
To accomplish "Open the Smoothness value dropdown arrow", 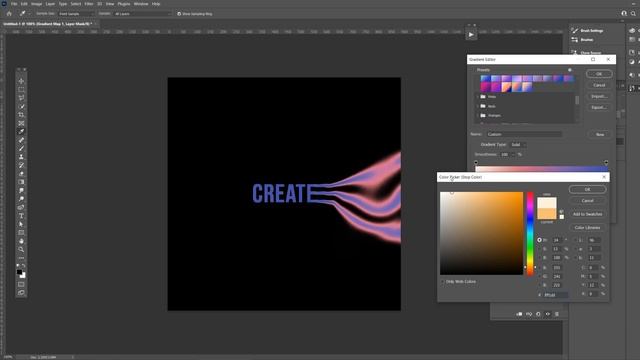I will tap(513, 155).
